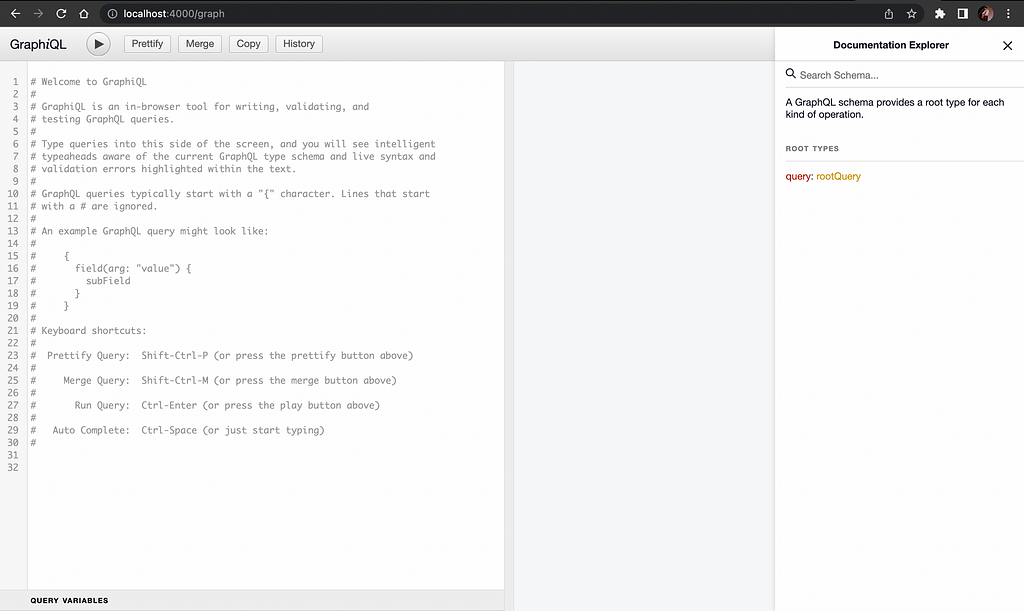Image resolution: width=1024 pixels, height=611 pixels.
Task: Click the 'Merge Query: Shift-Ctrl-M' comment line
Action: point(214,380)
